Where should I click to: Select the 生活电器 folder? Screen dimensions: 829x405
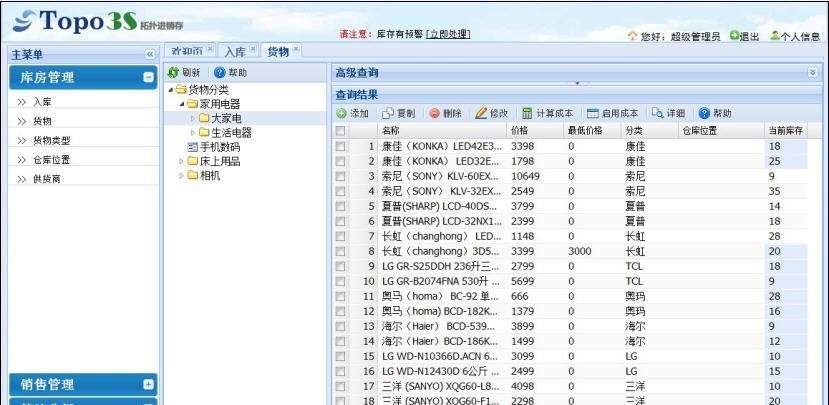(x=226, y=133)
